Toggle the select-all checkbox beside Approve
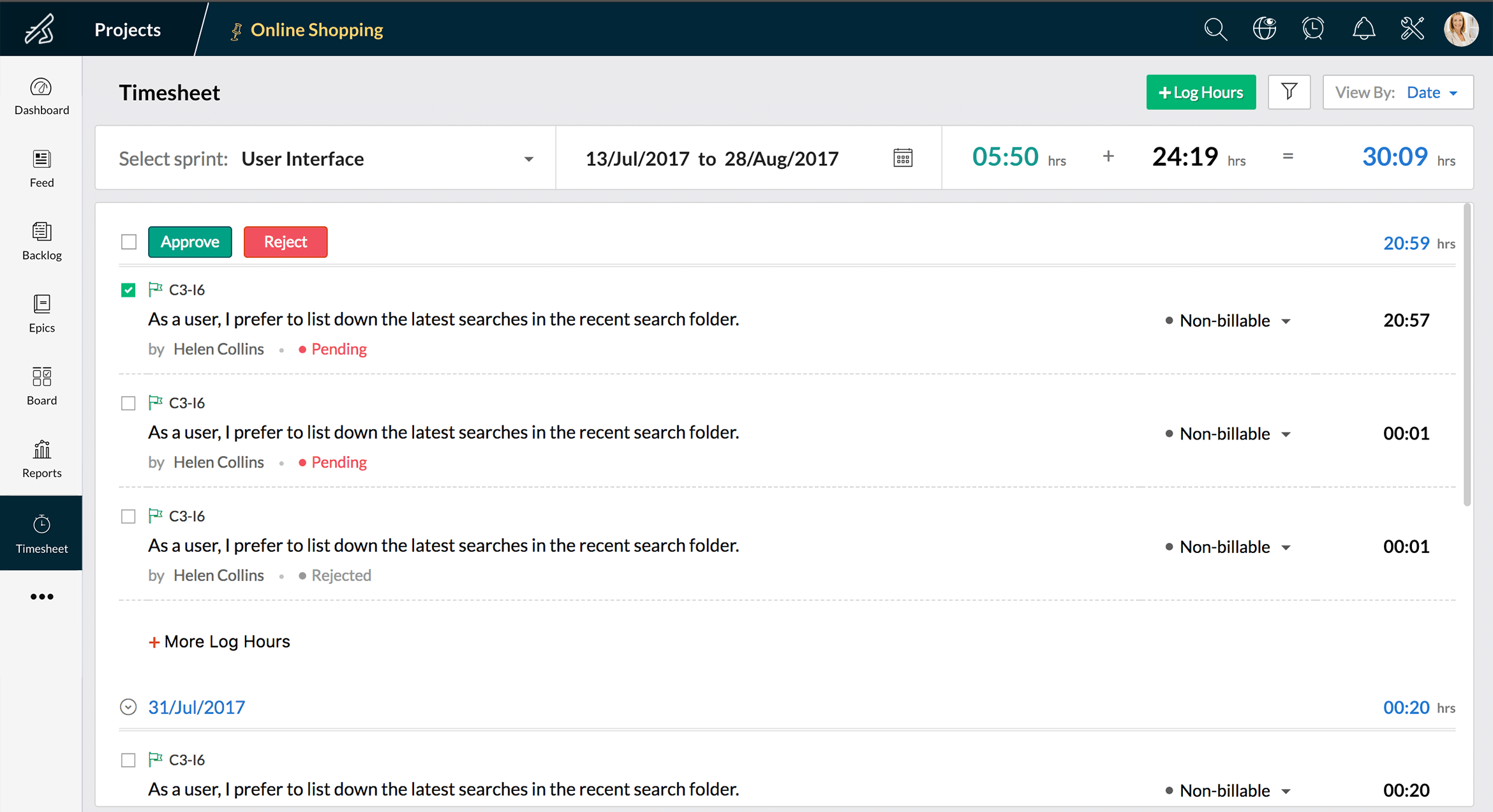The image size is (1493, 812). point(129,242)
